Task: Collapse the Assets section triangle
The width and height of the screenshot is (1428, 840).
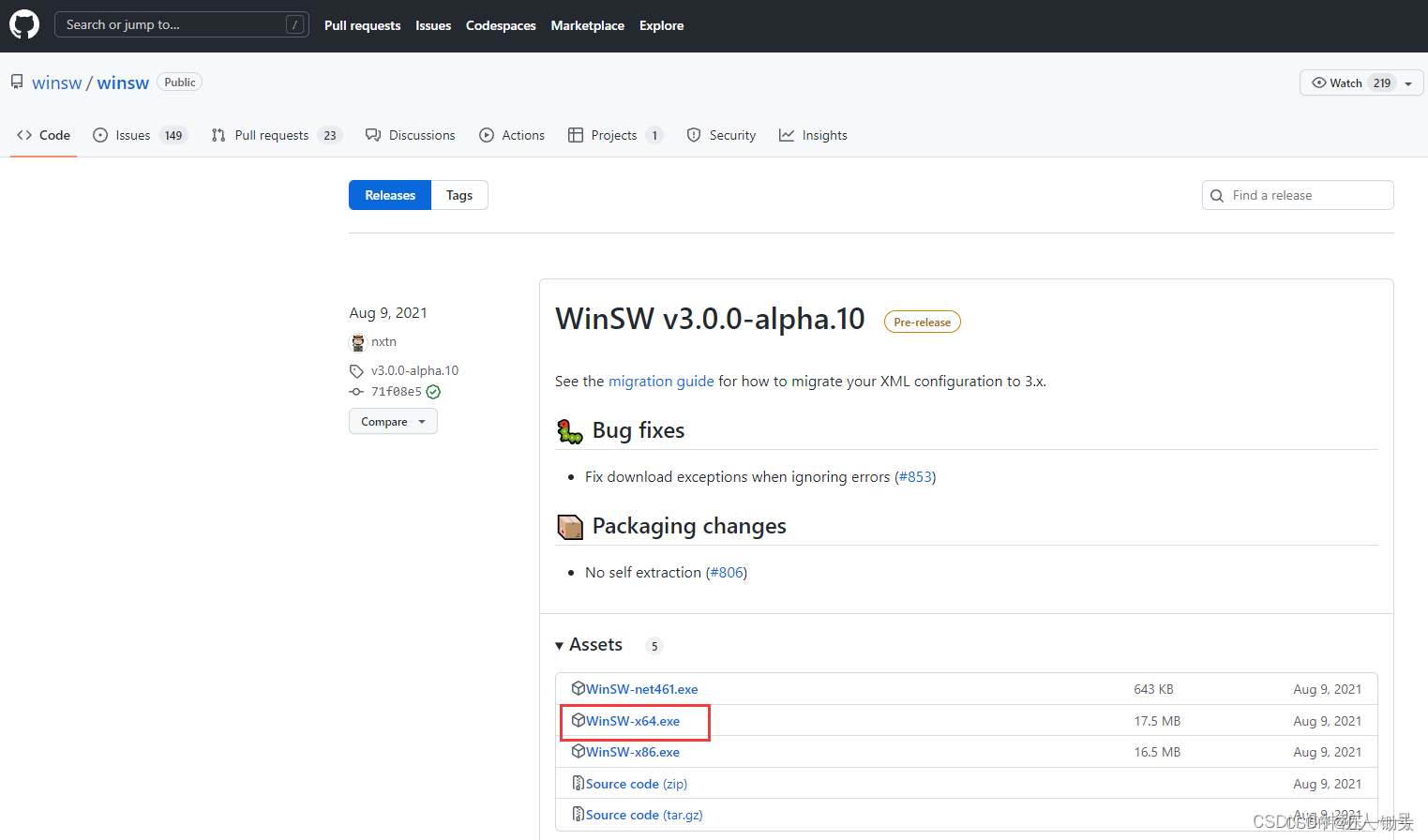Action: point(560,645)
